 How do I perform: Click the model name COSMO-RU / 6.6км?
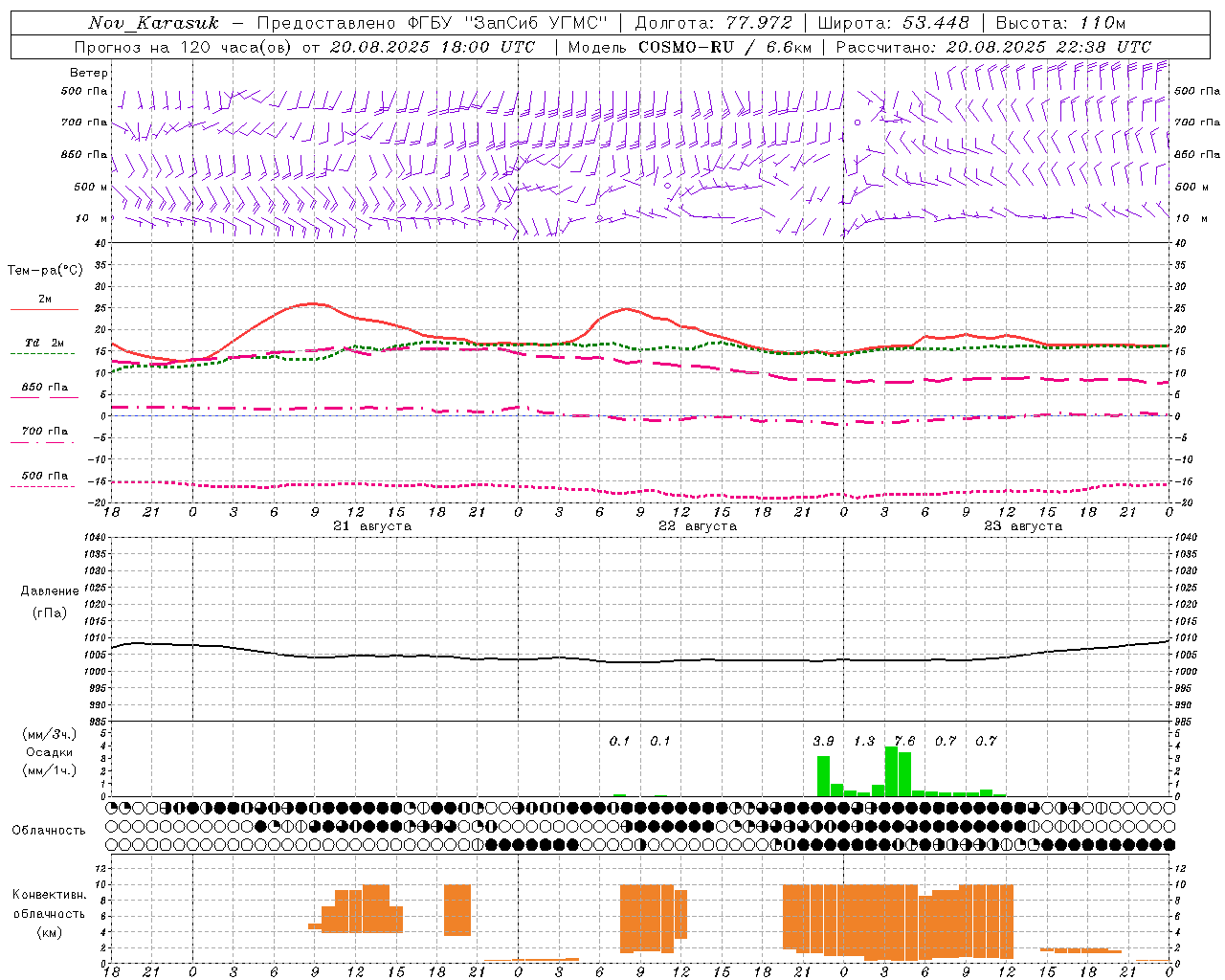coord(724,47)
